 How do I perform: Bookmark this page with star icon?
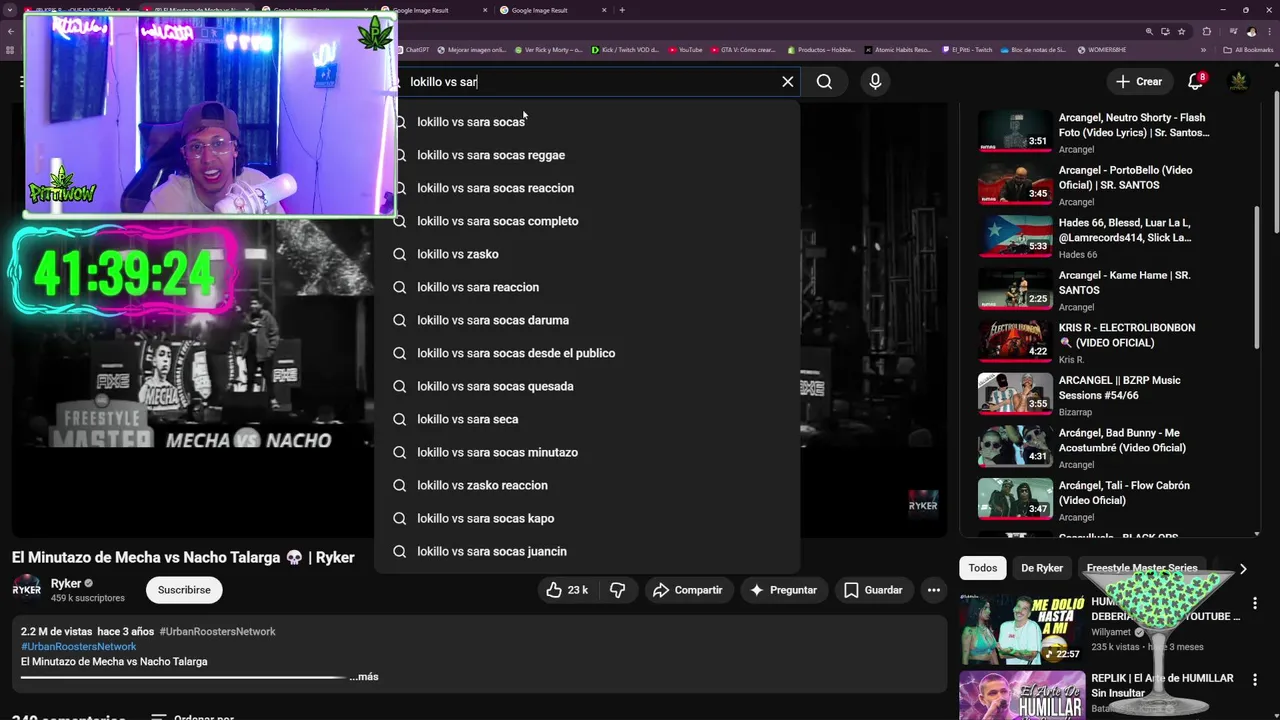pos(1181,31)
